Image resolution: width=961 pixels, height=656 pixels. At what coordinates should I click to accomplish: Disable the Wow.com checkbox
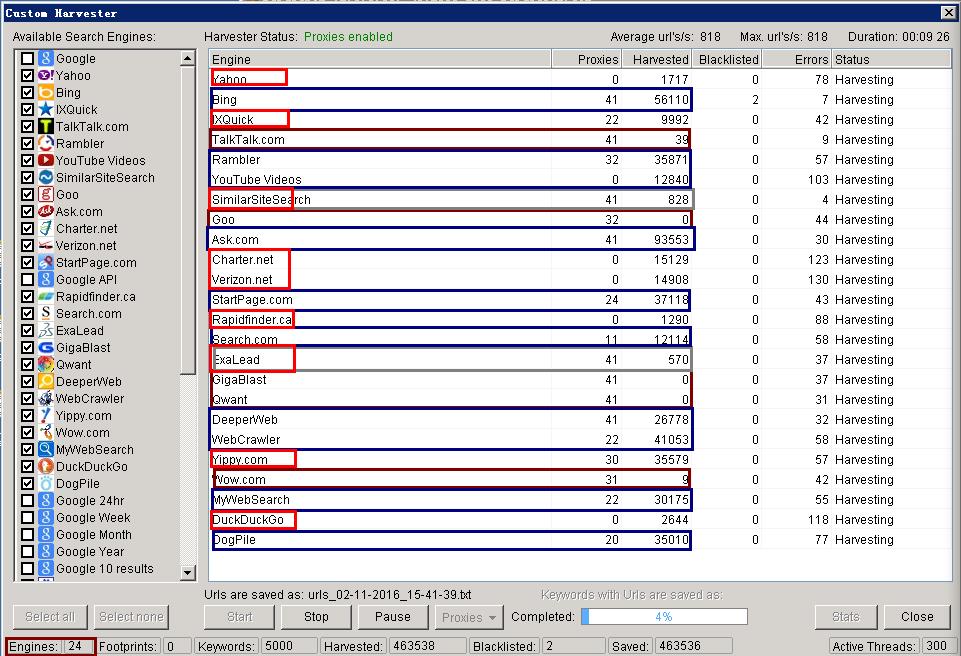pos(27,432)
